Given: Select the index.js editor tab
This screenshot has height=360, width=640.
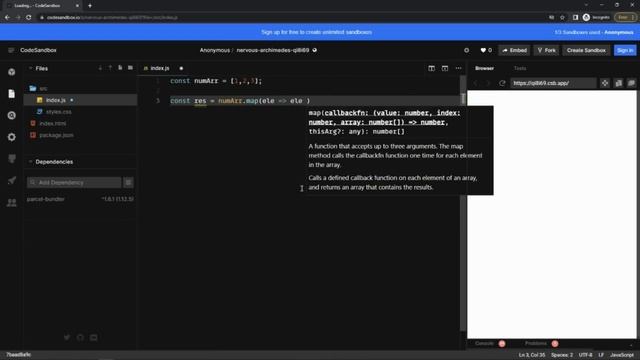Looking at the screenshot, I should [160, 68].
